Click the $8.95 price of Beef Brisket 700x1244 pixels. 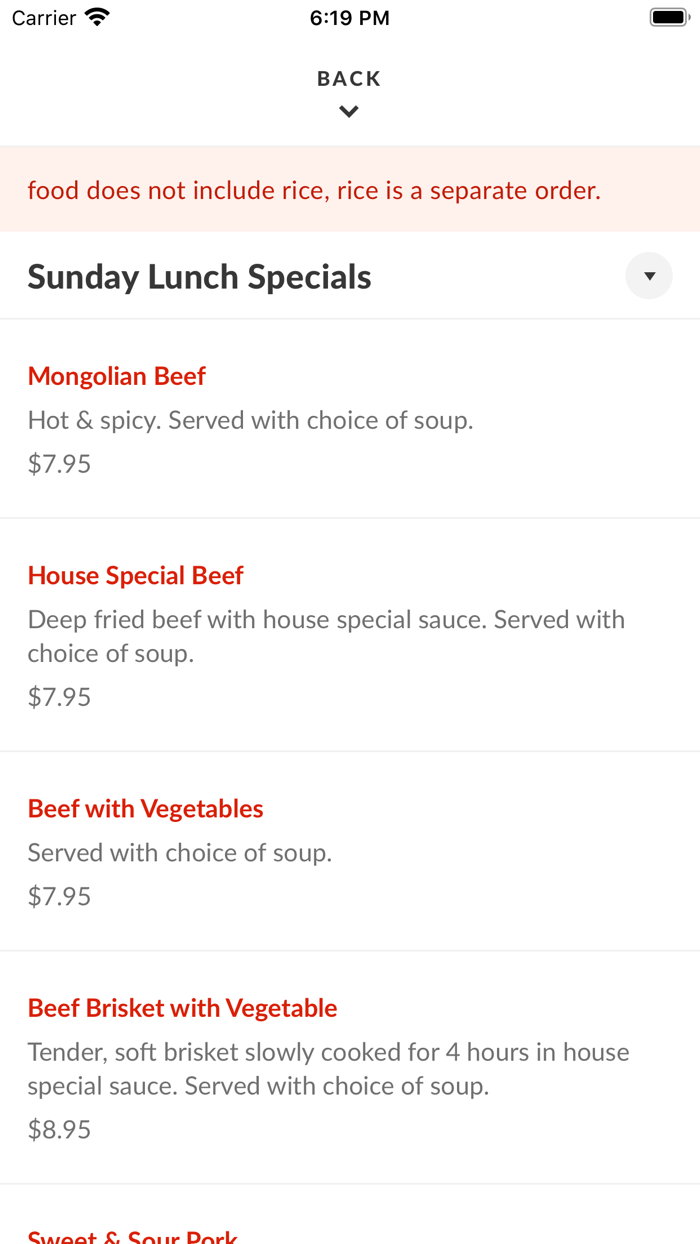coord(58,1128)
